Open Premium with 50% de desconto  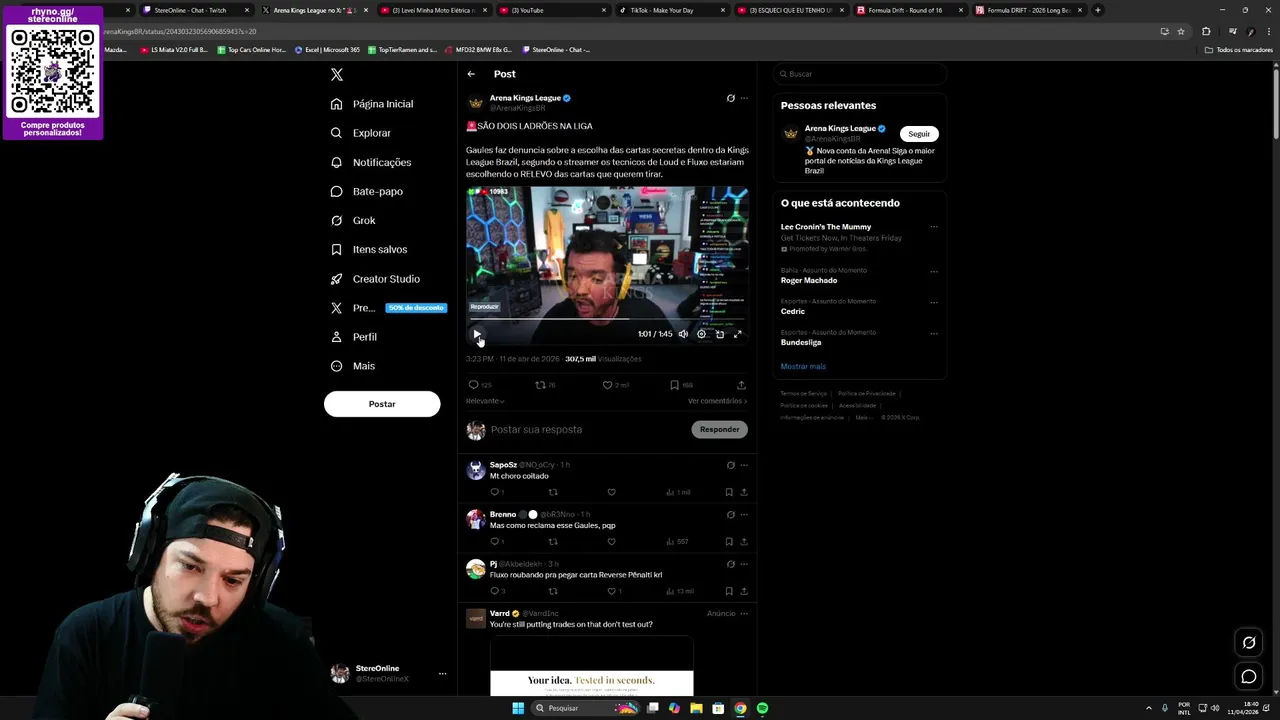tap(388, 308)
